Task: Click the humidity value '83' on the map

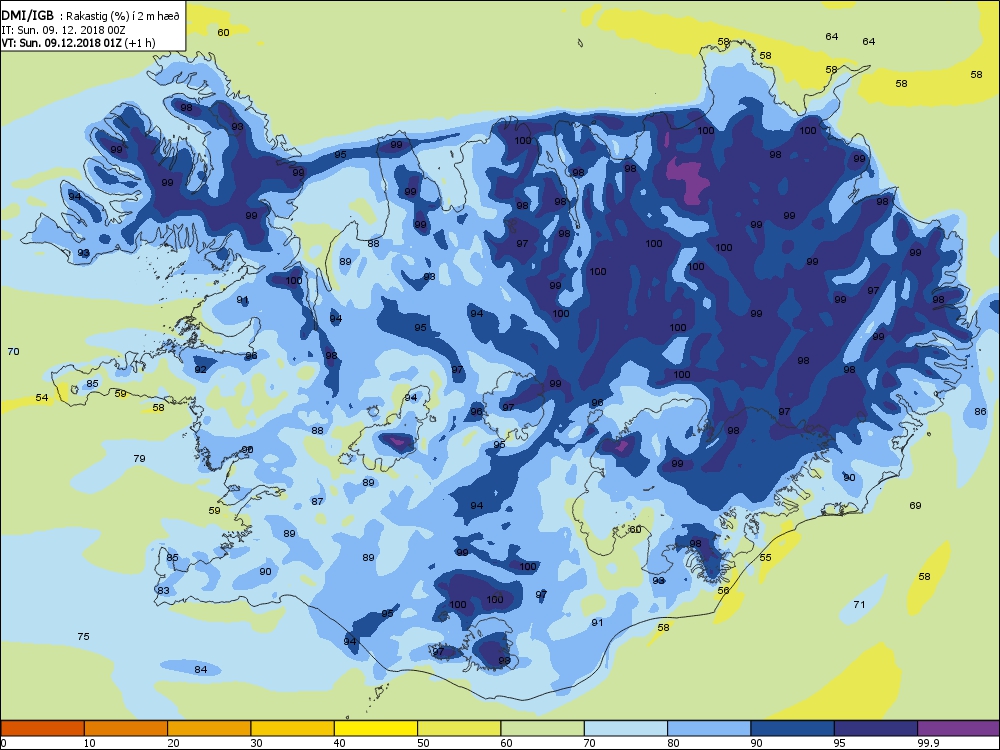Action: point(163,590)
